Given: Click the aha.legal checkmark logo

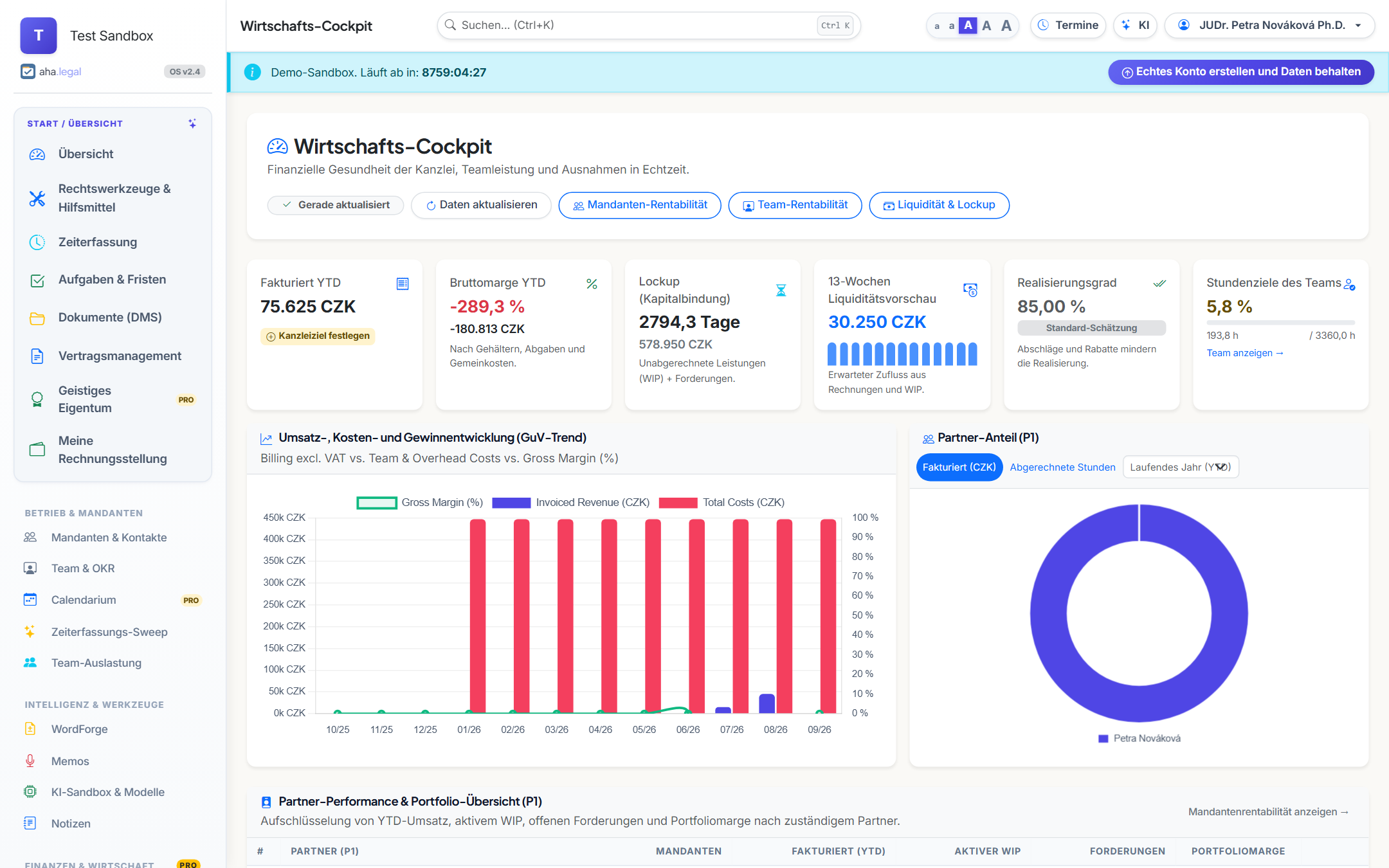Looking at the screenshot, I should click(28, 71).
